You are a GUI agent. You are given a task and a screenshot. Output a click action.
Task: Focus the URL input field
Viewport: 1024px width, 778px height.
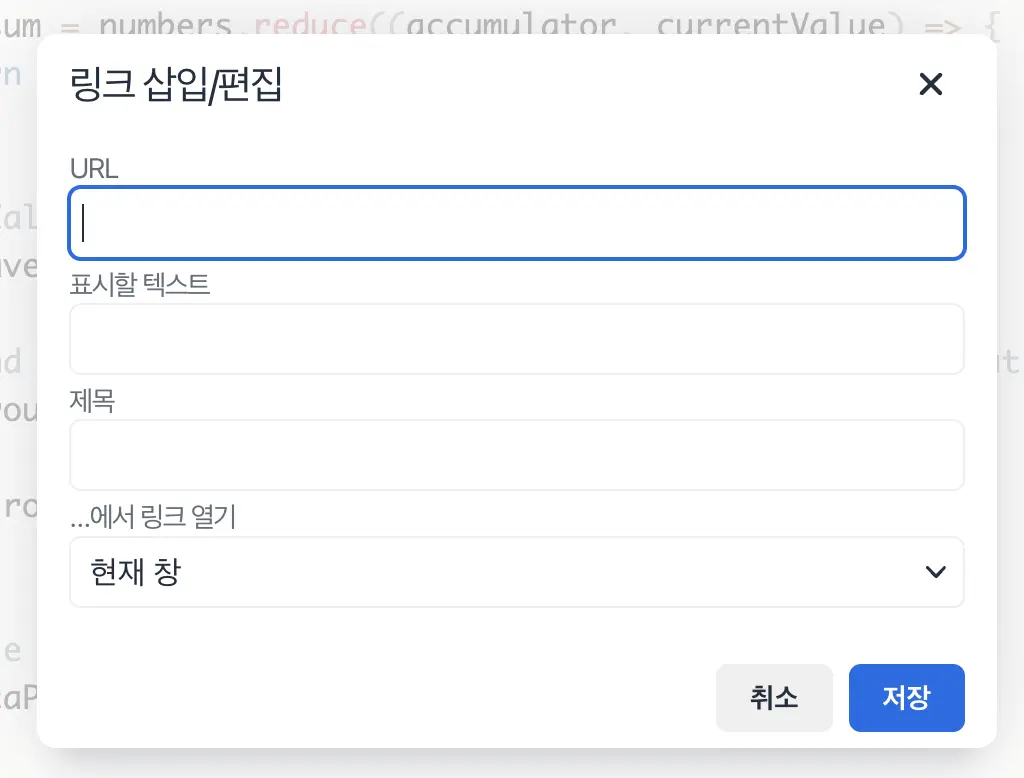(517, 222)
